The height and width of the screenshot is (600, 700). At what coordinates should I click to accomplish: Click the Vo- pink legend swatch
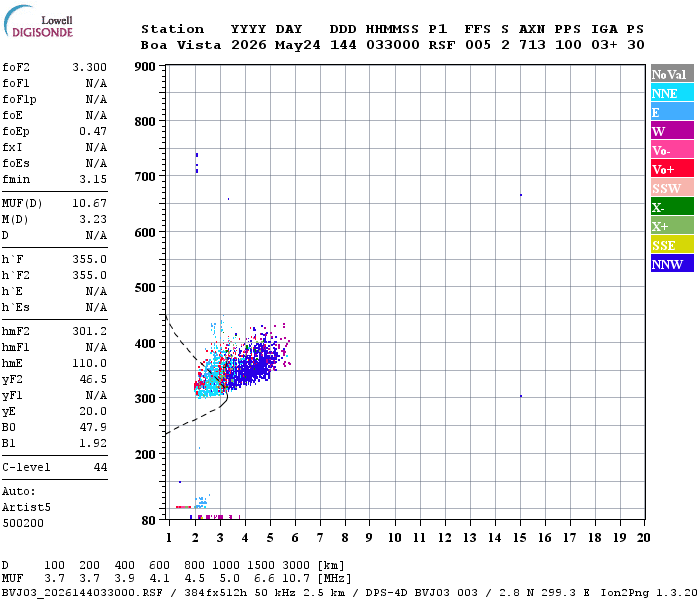[x=672, y=150]
